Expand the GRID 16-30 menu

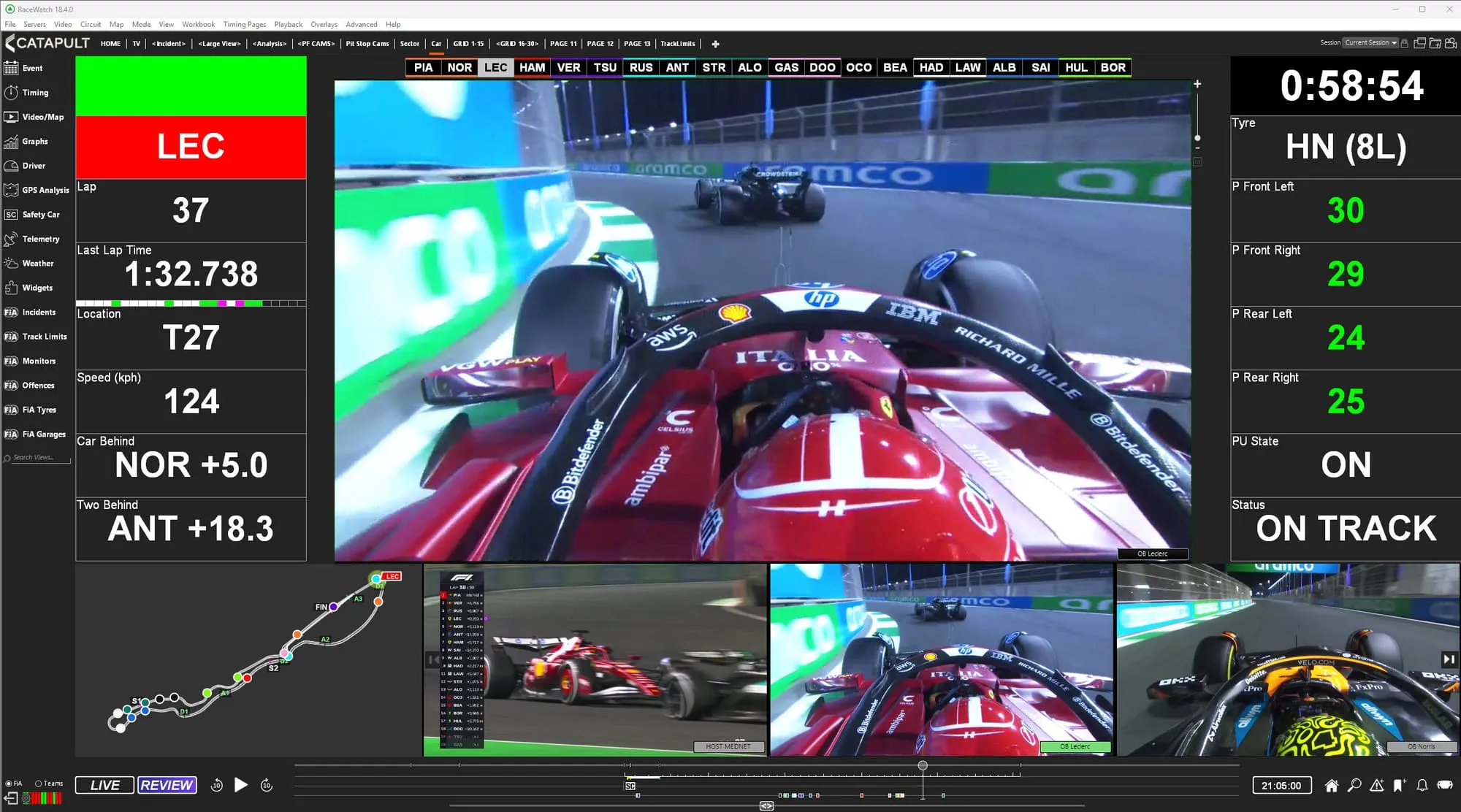point(517,43)
